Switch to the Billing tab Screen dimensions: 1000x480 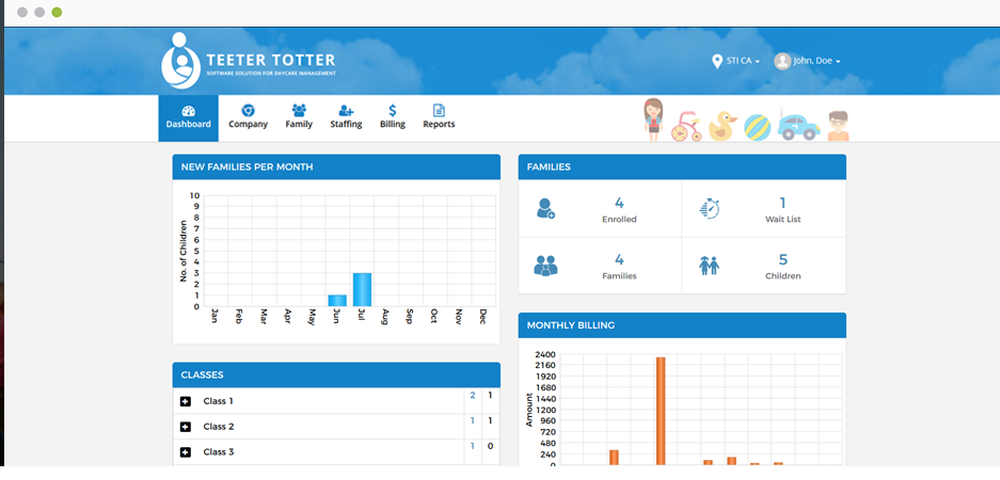(x=392, y=118)
